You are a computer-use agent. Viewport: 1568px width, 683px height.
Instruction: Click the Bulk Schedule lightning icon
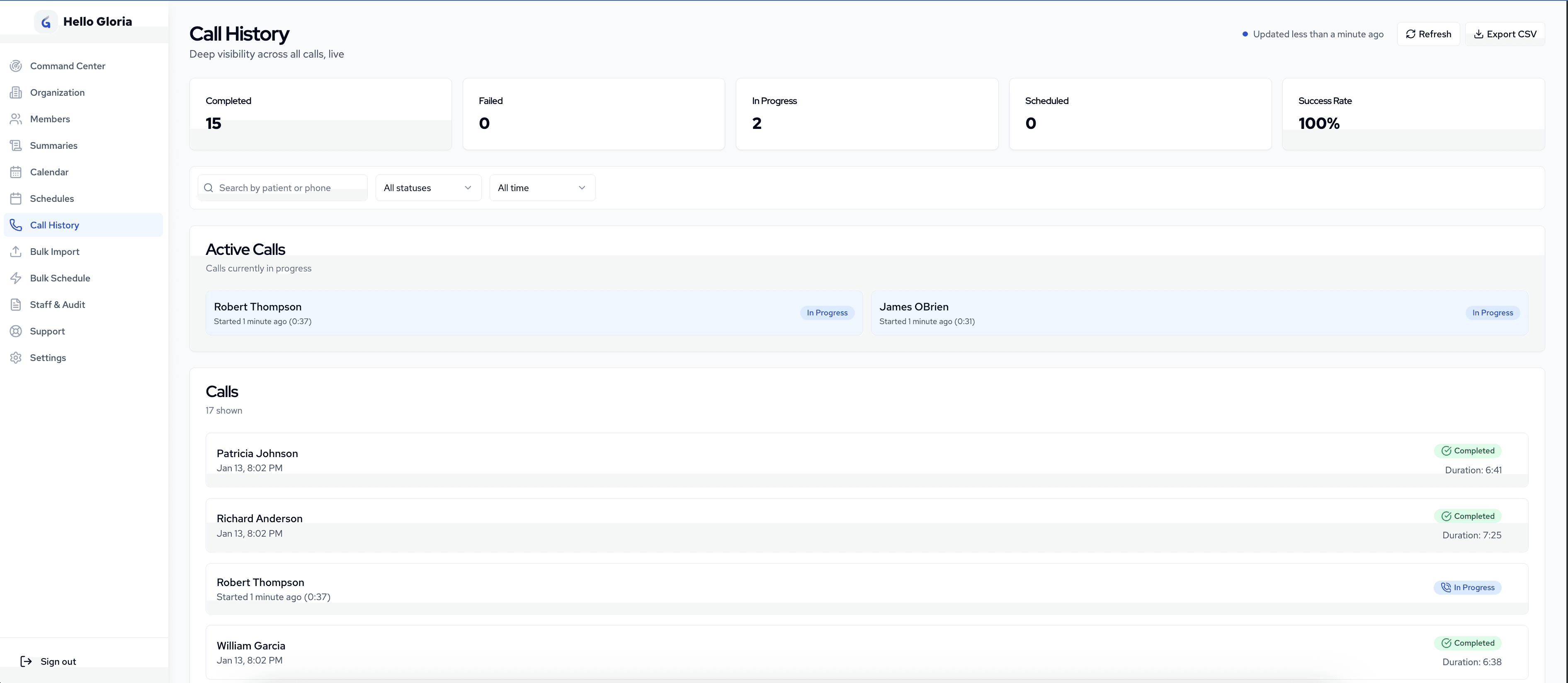[16, 278]
